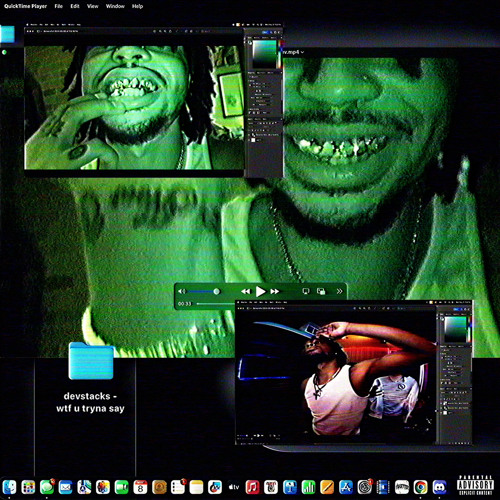Viewport: 500px width, 500px height.
Task: Click the AirPlay icon in the player controls
Action: click(x=306, y=291)
